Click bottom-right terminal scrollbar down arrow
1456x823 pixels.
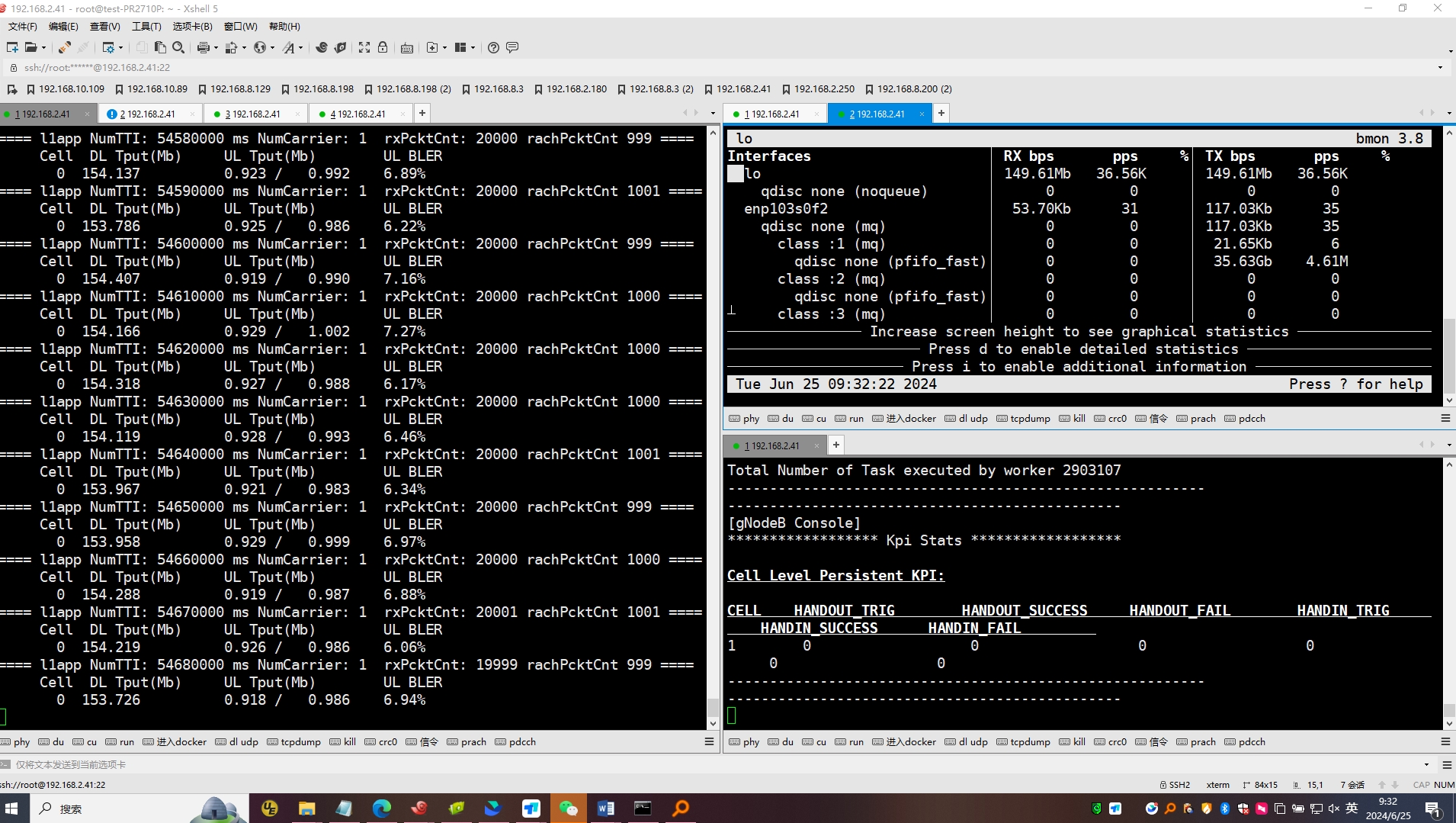(1449, 724)
